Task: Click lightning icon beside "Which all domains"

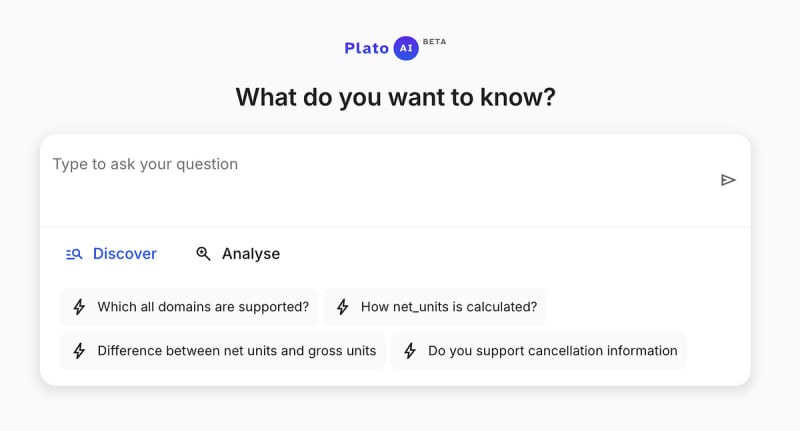Action: point(80,307)
